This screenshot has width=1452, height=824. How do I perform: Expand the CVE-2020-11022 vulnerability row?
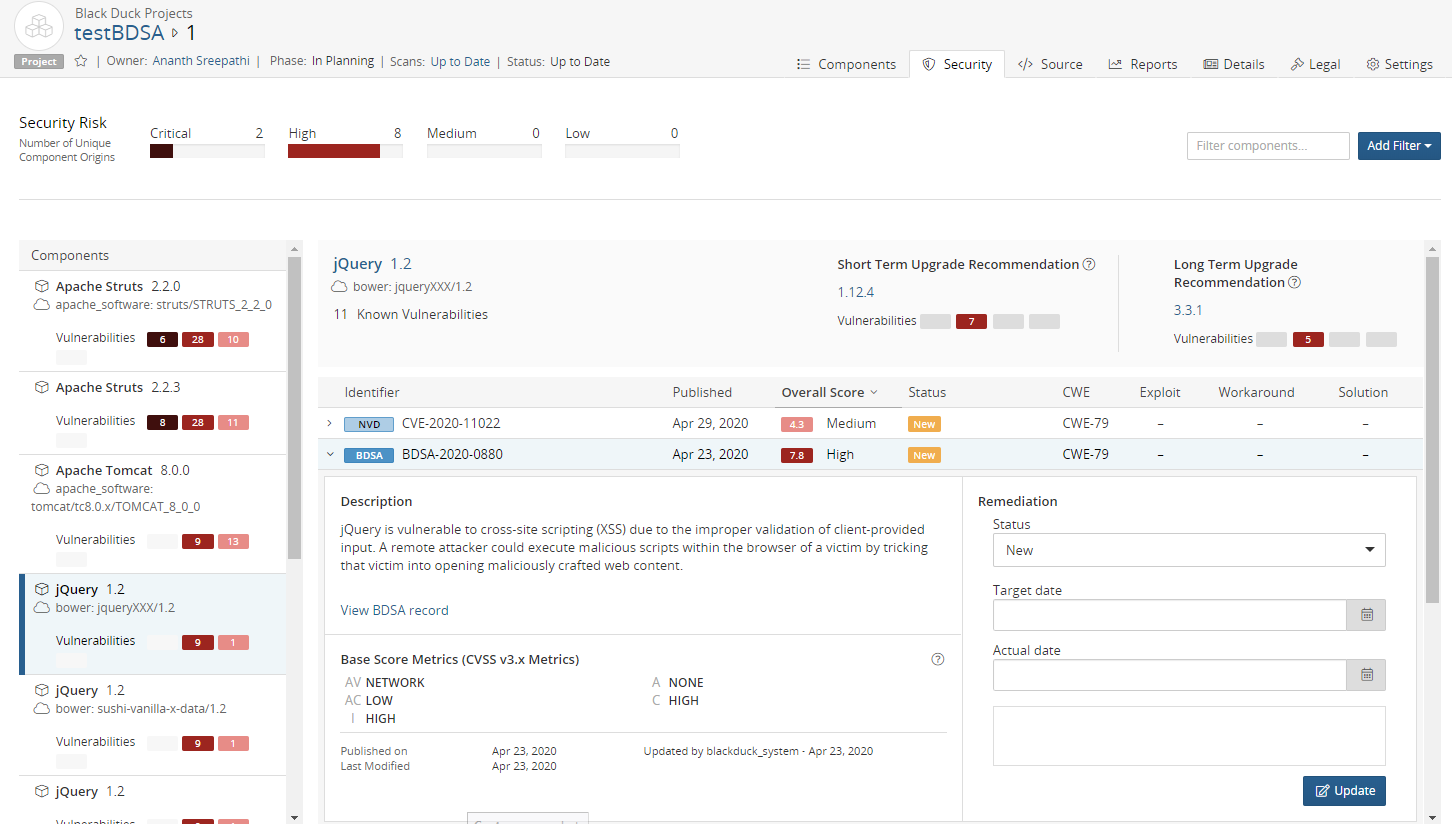pyautogui.click(x=330, y=424)
